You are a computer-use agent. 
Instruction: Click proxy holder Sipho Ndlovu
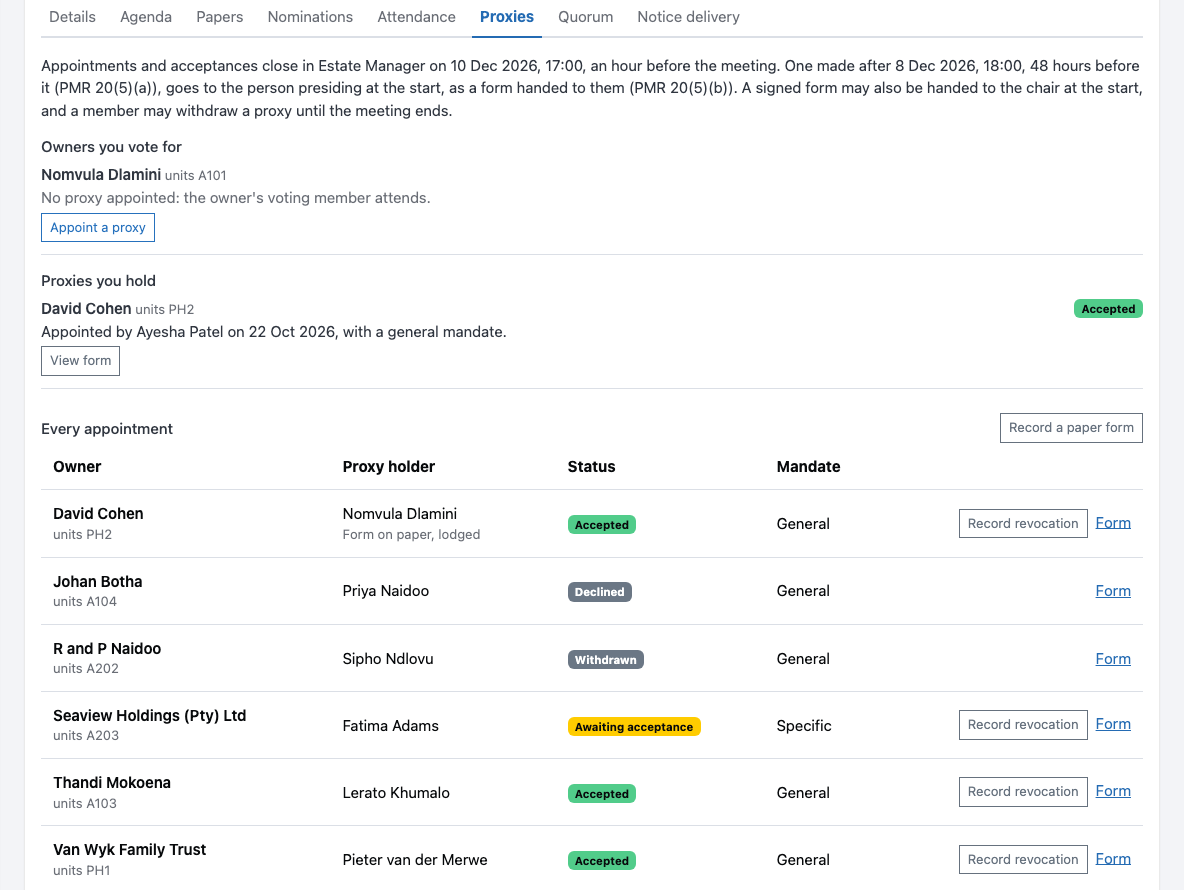point(388,659)
